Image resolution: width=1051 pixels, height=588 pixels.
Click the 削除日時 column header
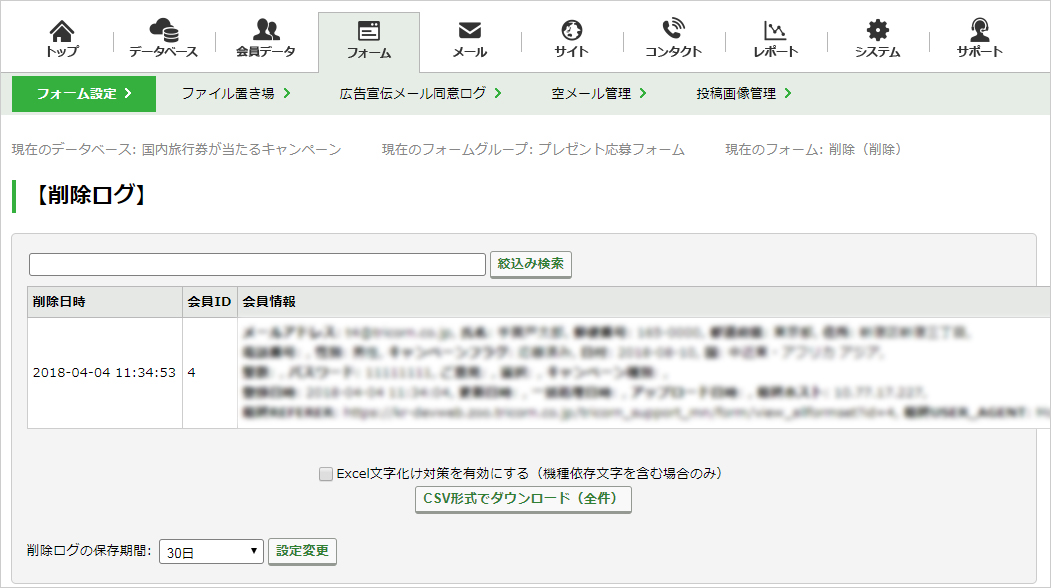[105, 302]
